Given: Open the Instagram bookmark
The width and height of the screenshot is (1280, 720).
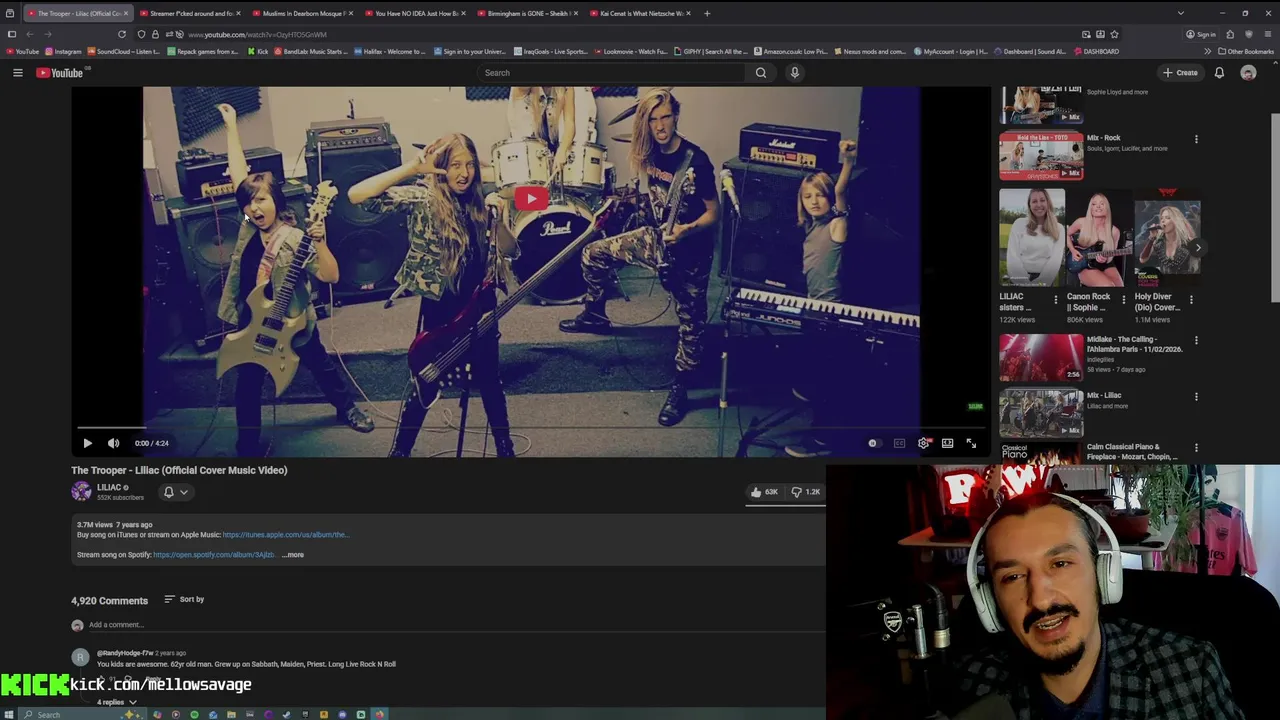Looking at the screenshot, I should click(x=62, y=51).
